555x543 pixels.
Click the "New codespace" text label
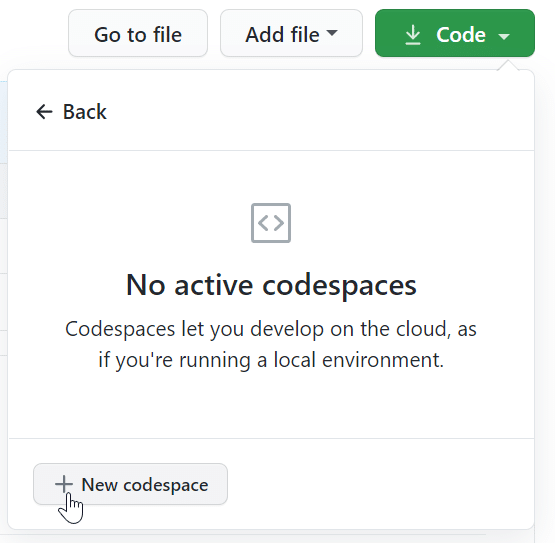[x=145, y=485]
